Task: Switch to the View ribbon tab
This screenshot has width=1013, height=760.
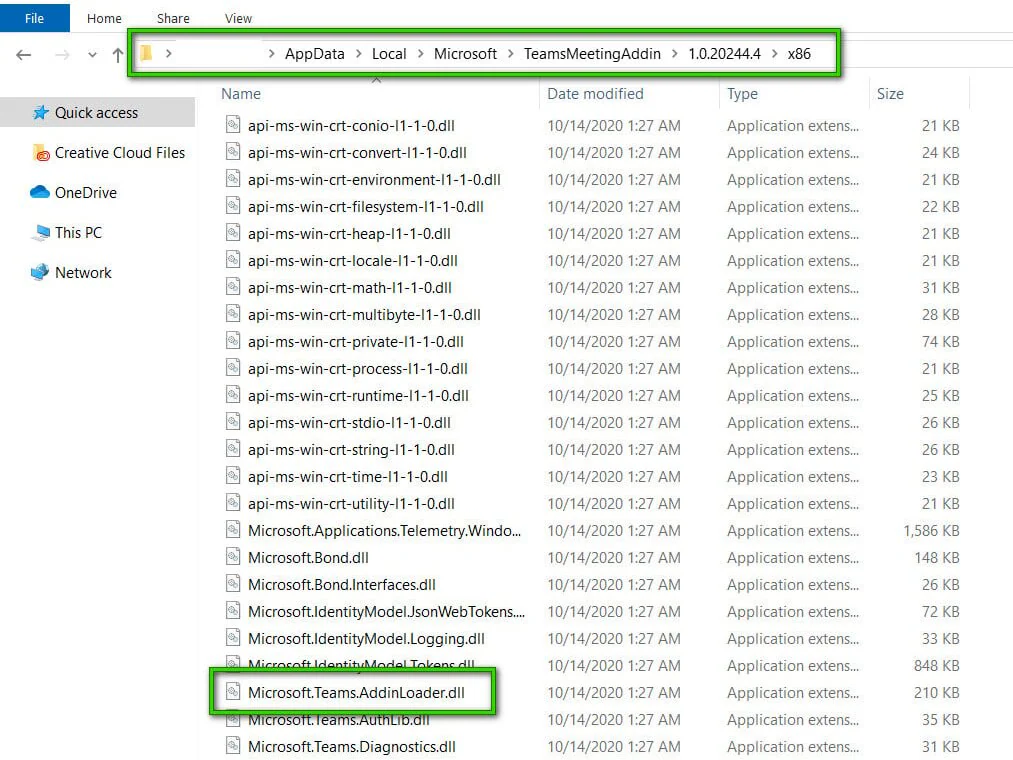Action: point(238,18)
